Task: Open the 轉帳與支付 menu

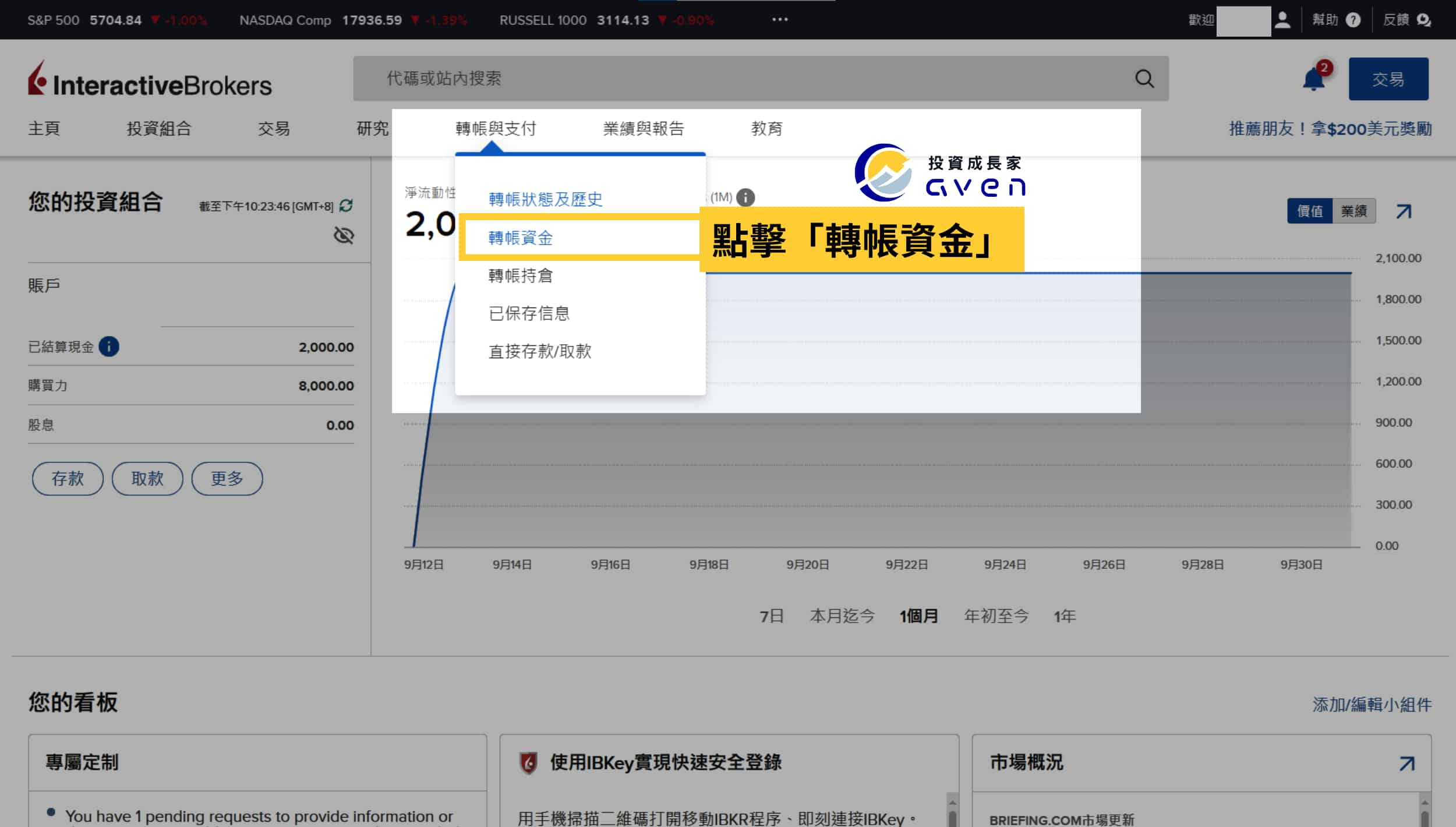Action: pos(496,128)
